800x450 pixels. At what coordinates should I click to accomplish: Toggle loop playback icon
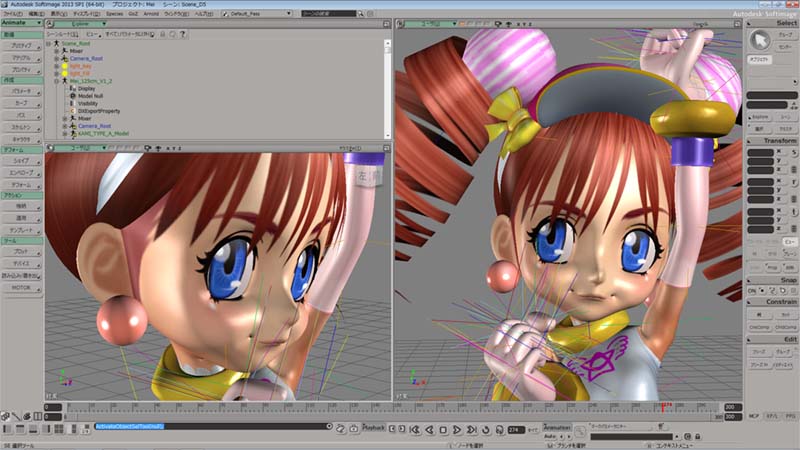pyautogui.click(x=486, y=430)
